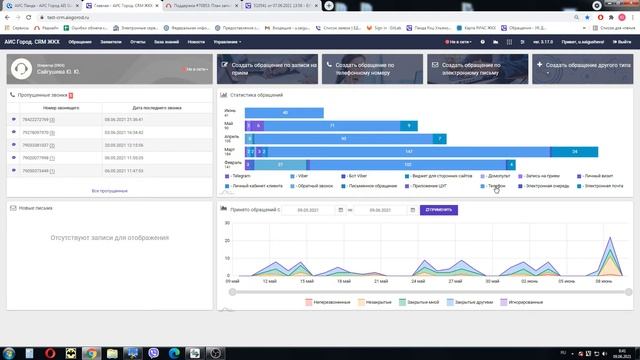Screen dimensions: 640x360
Task: Open the Обращения menu
Action: point(80,42)
